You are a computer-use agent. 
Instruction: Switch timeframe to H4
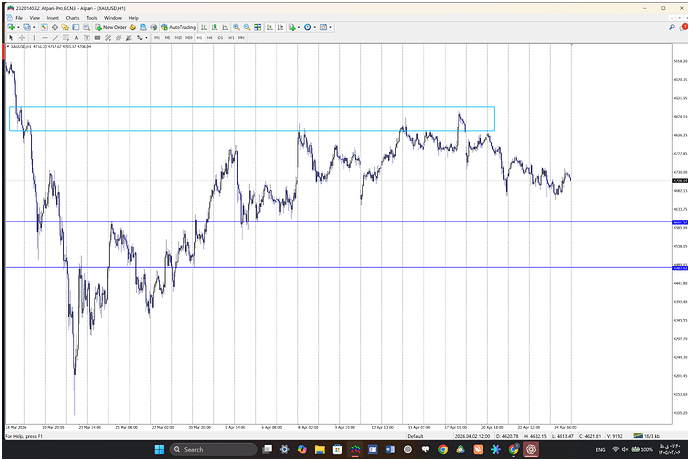(209, 38)
